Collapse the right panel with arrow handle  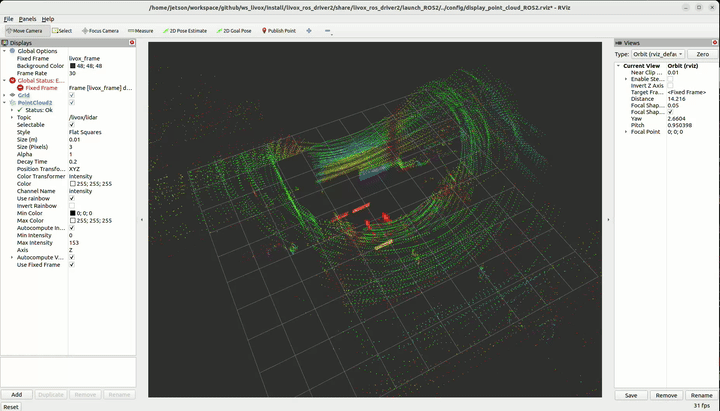click(608, 220)
